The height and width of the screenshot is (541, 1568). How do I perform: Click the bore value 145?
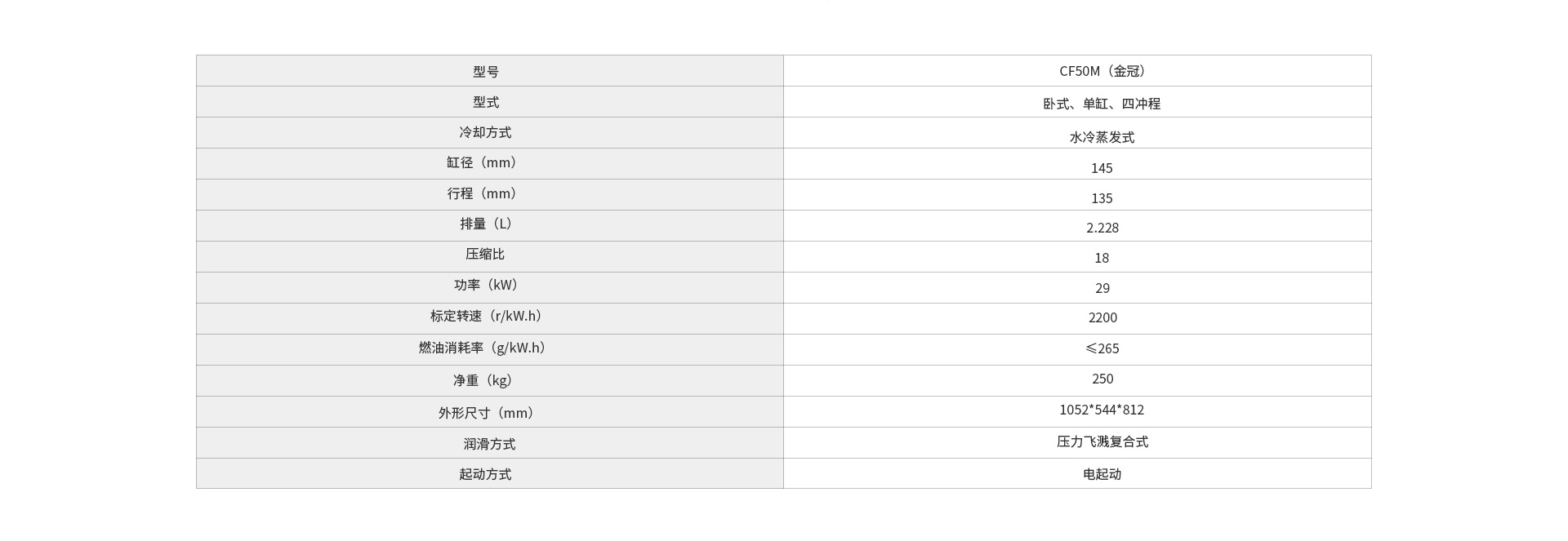click(1102, 168)
